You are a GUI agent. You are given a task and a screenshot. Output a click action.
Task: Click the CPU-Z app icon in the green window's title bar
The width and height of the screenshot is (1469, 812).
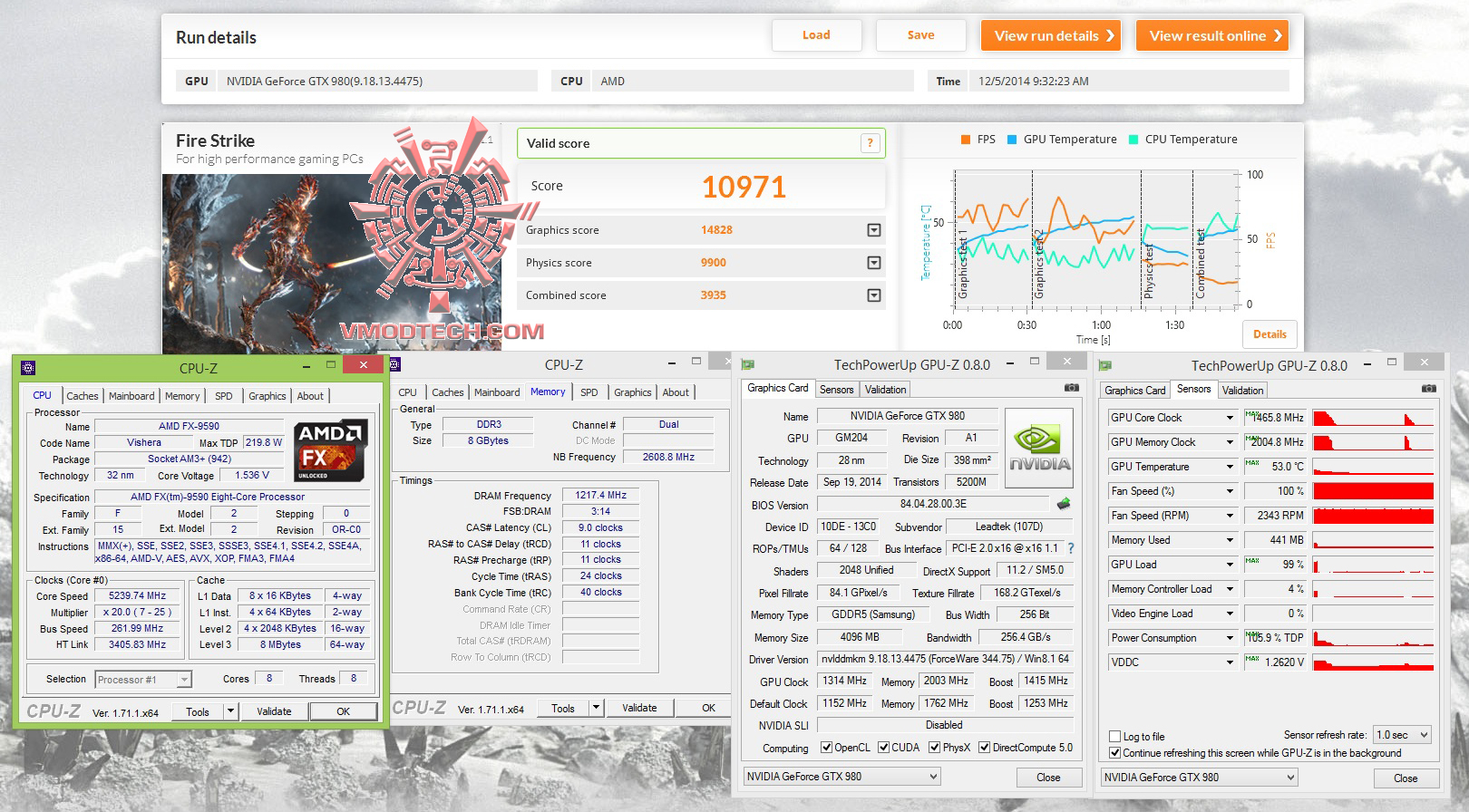point(28,368)
